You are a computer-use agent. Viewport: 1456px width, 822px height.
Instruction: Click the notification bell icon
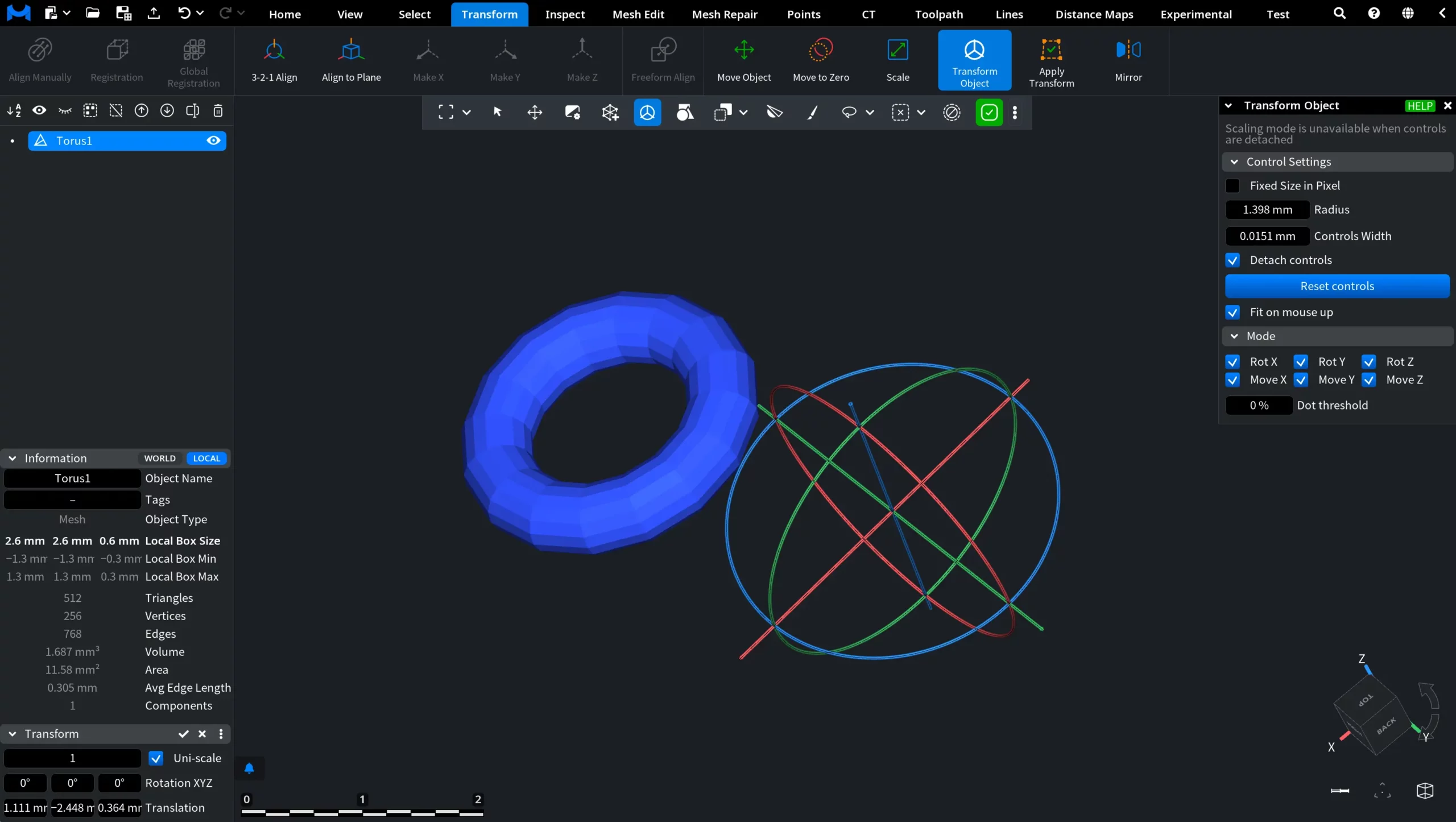pos(249,769)
